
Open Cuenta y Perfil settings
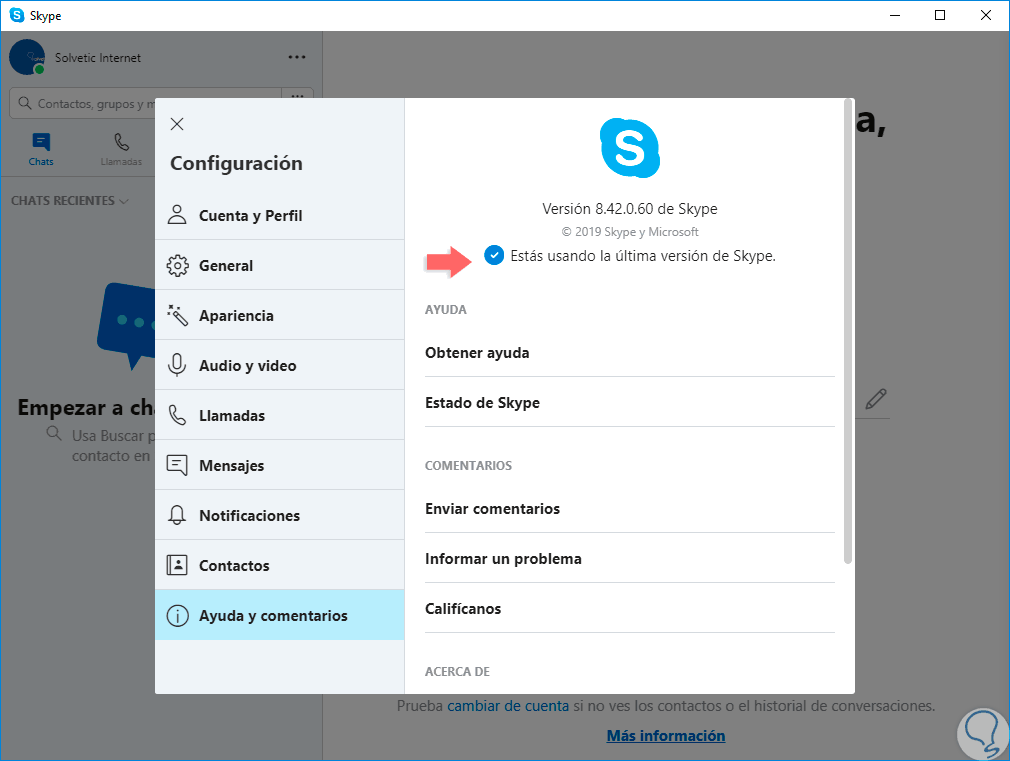(x=280, y=215)
